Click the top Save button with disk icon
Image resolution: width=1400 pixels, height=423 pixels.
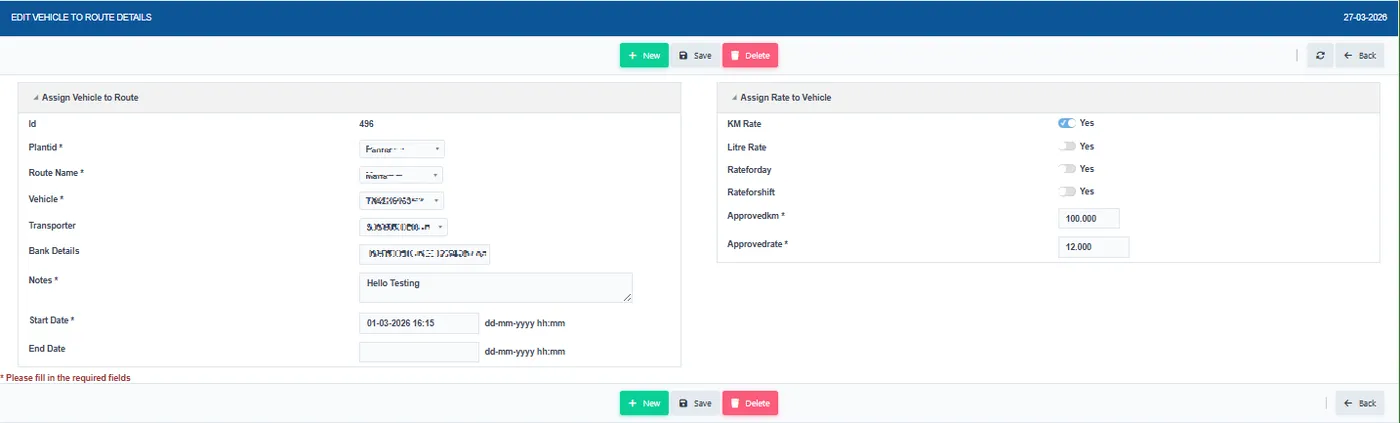pyautogui.click(x=695, y=56)
